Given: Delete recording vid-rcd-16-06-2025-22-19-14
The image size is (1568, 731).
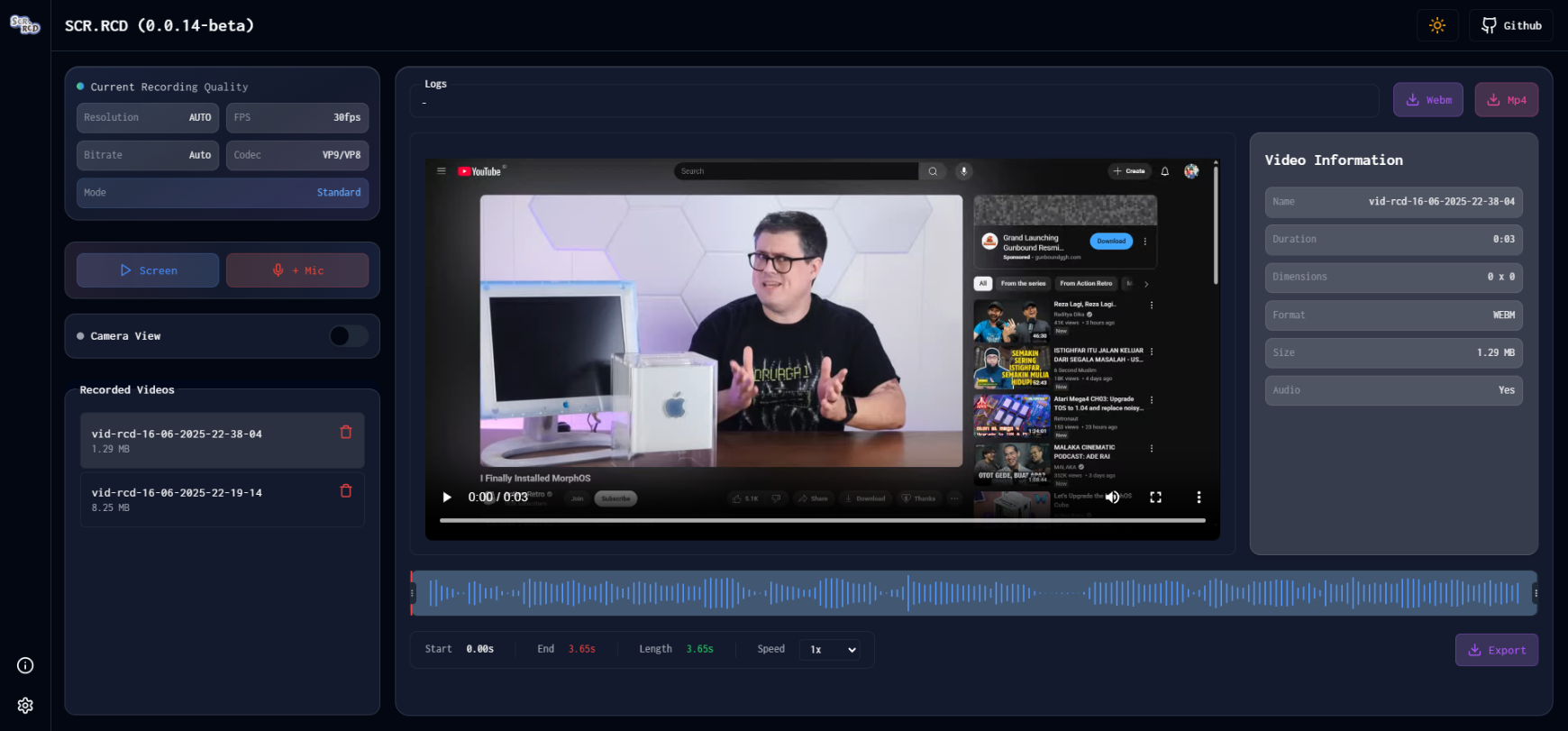Looking at the screenshot, I should coord(346,491).
